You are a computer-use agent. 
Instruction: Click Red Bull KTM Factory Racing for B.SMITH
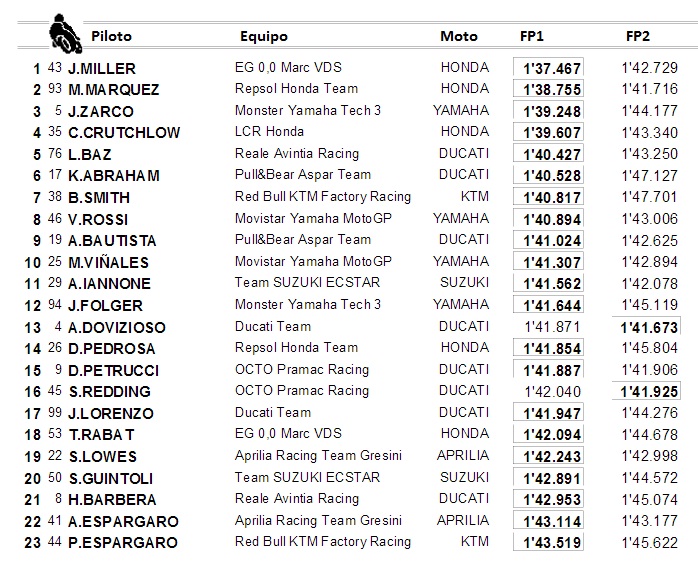pos(323,196)
